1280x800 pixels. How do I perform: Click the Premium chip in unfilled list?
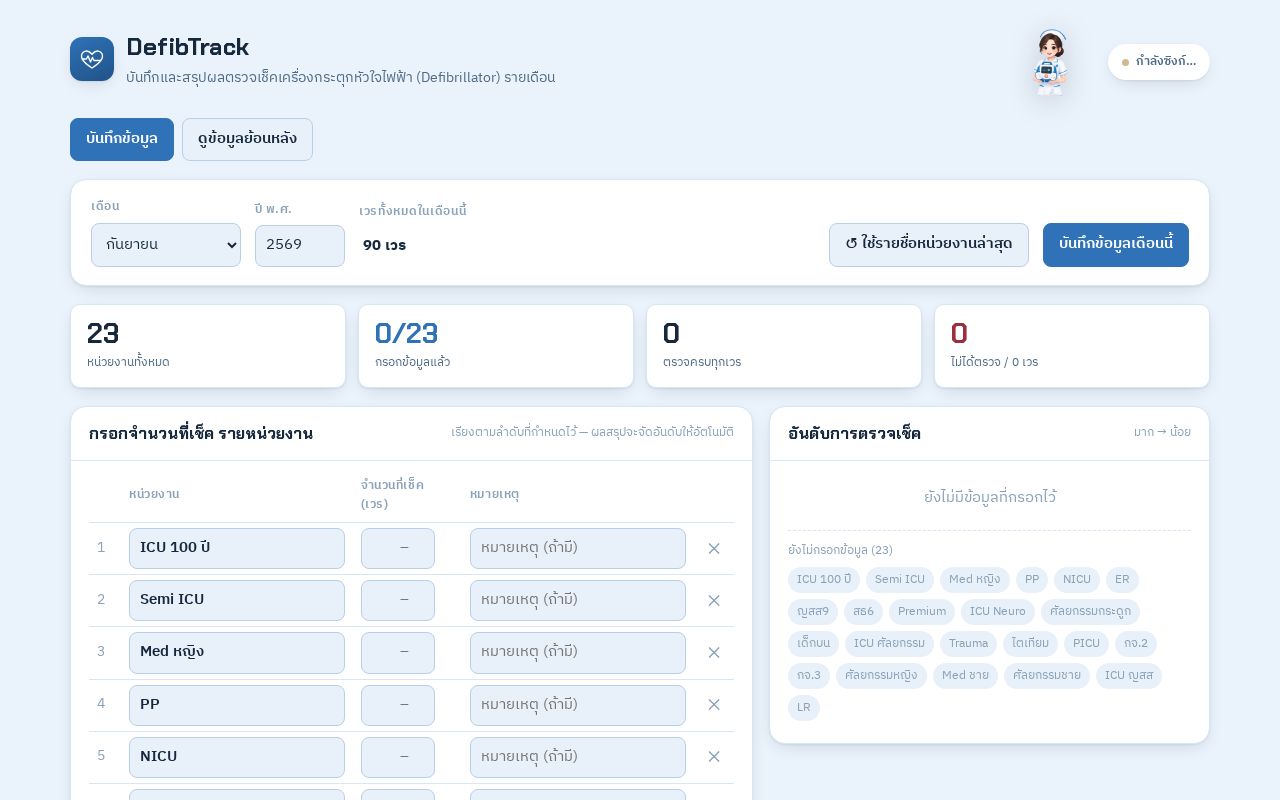pyautogui.click(x=922, y=612)
